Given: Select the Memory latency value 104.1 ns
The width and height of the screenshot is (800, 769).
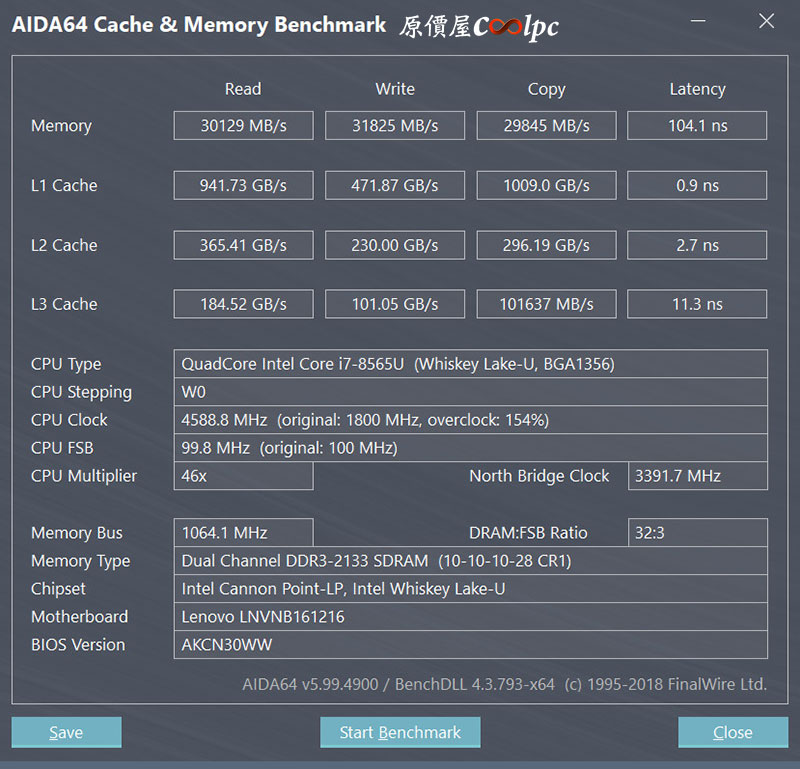Looking at the screenshot, I should click(x=697, y=126).
